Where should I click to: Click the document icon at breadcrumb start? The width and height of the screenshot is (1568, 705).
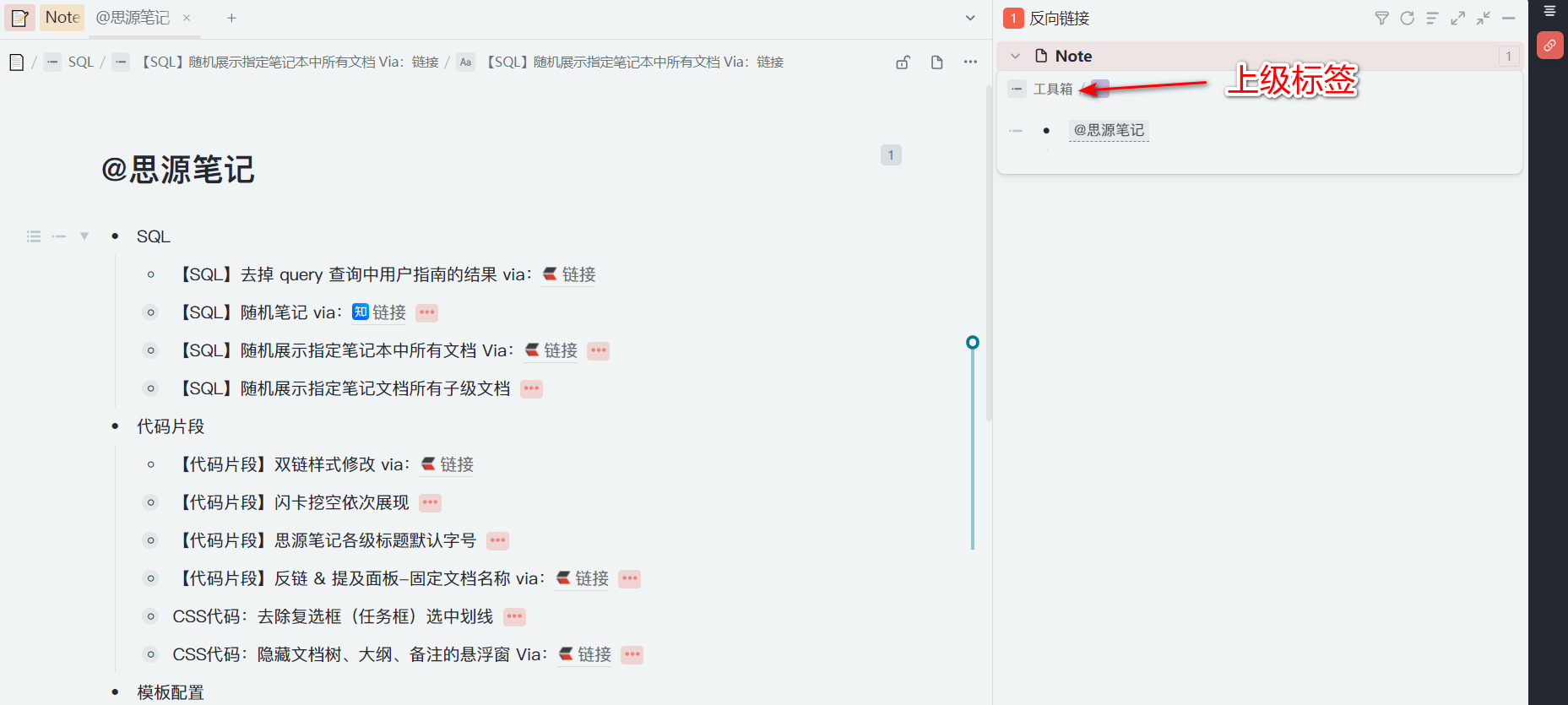(16, 62)
